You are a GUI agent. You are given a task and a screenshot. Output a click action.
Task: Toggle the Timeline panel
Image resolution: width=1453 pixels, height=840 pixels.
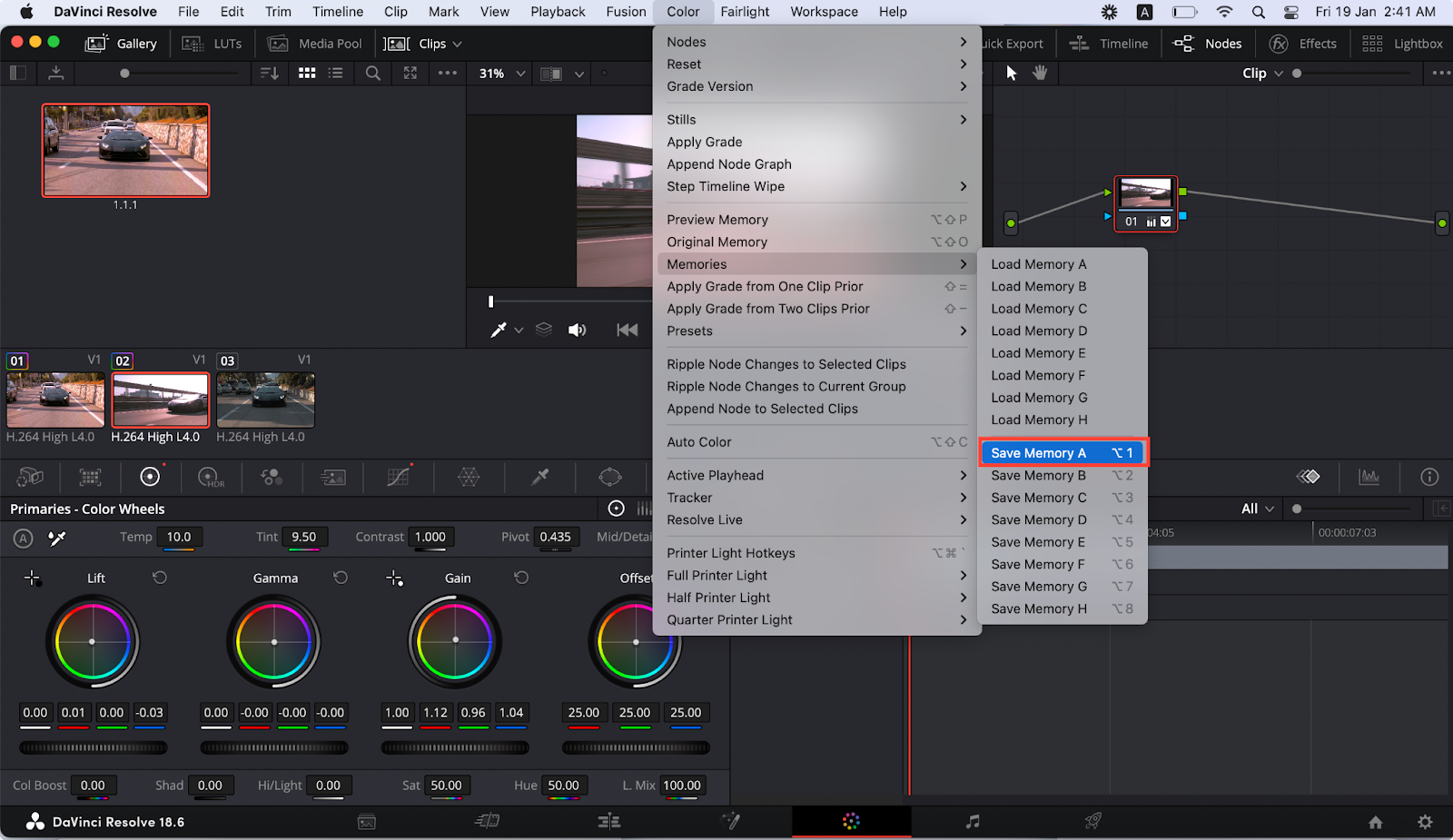click(x=1109, y=44)
